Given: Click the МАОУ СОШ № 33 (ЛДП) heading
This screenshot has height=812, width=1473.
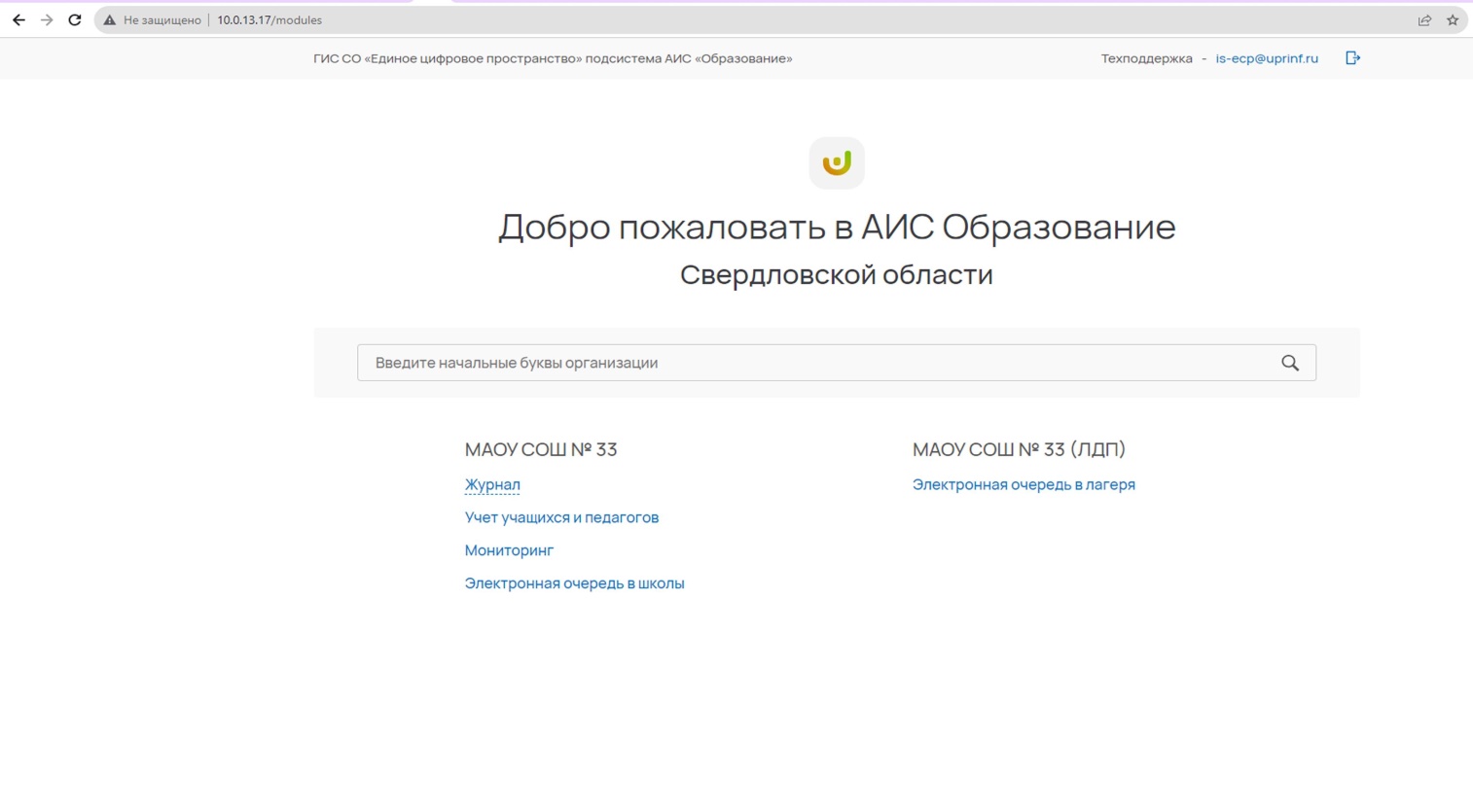Looking at the screenshot, I should coord(1019,449).
